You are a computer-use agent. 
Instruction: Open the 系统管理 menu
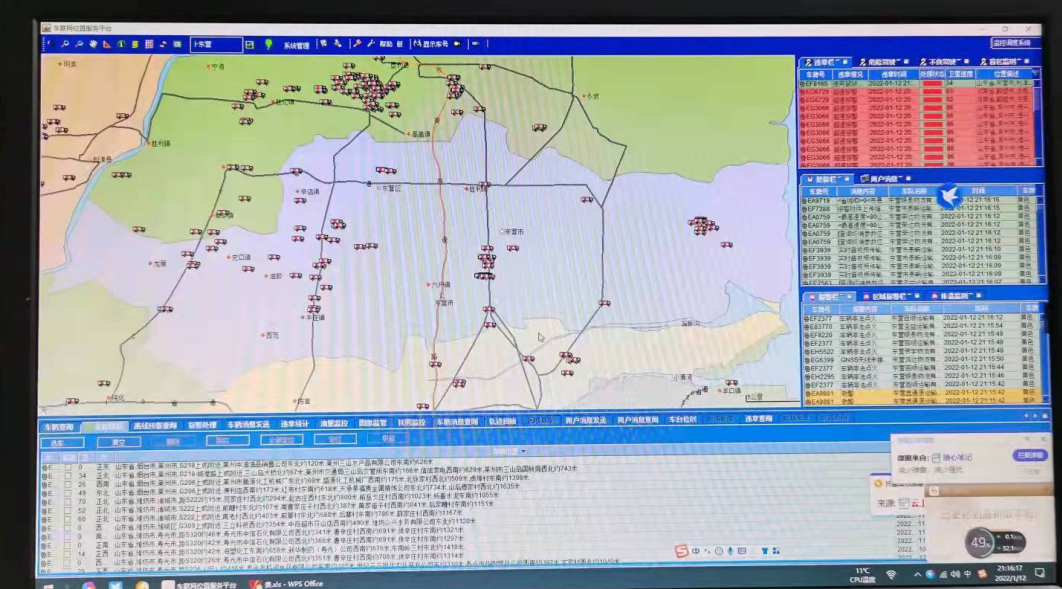coord(296,45)
